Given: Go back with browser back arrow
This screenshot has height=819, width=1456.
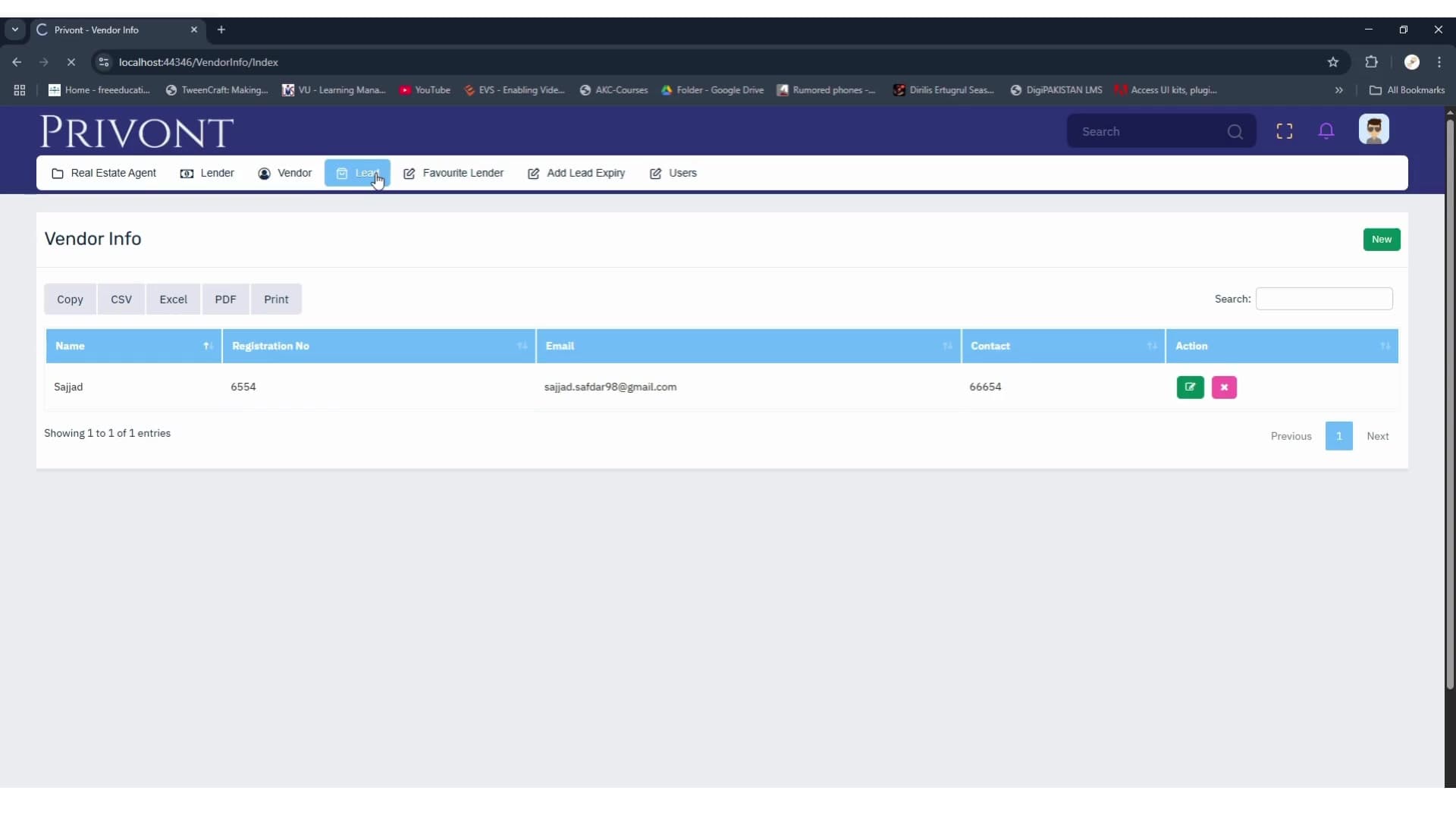Looking at the screenshot, I should 17,62.
